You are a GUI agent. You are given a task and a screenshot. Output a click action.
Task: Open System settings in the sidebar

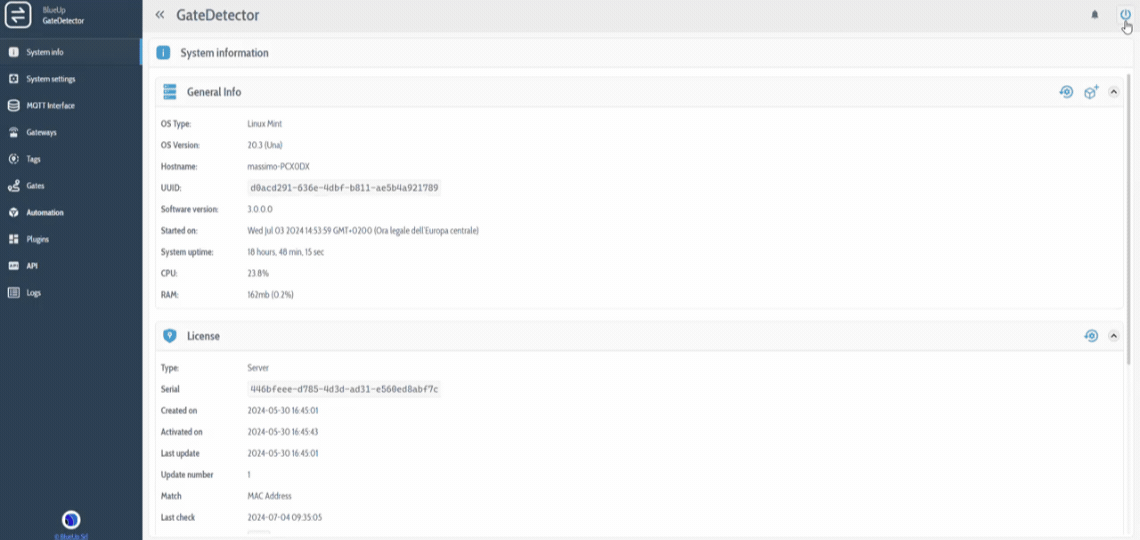click(x=50, y=79)
